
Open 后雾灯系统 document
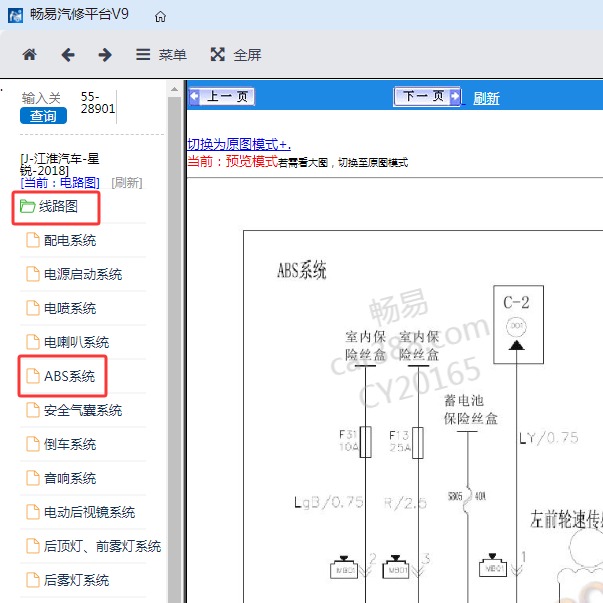click(76, 580)
